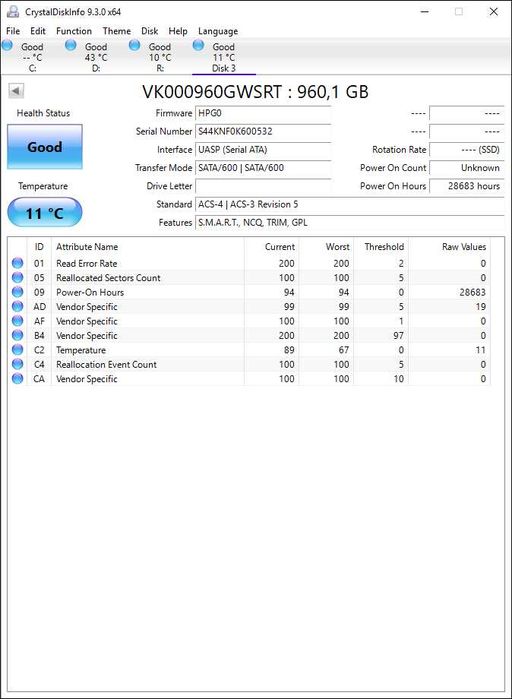Select the Reallocation Event Count text
Viewport: 512px width, 699px height.
click(x=106, y=364)
